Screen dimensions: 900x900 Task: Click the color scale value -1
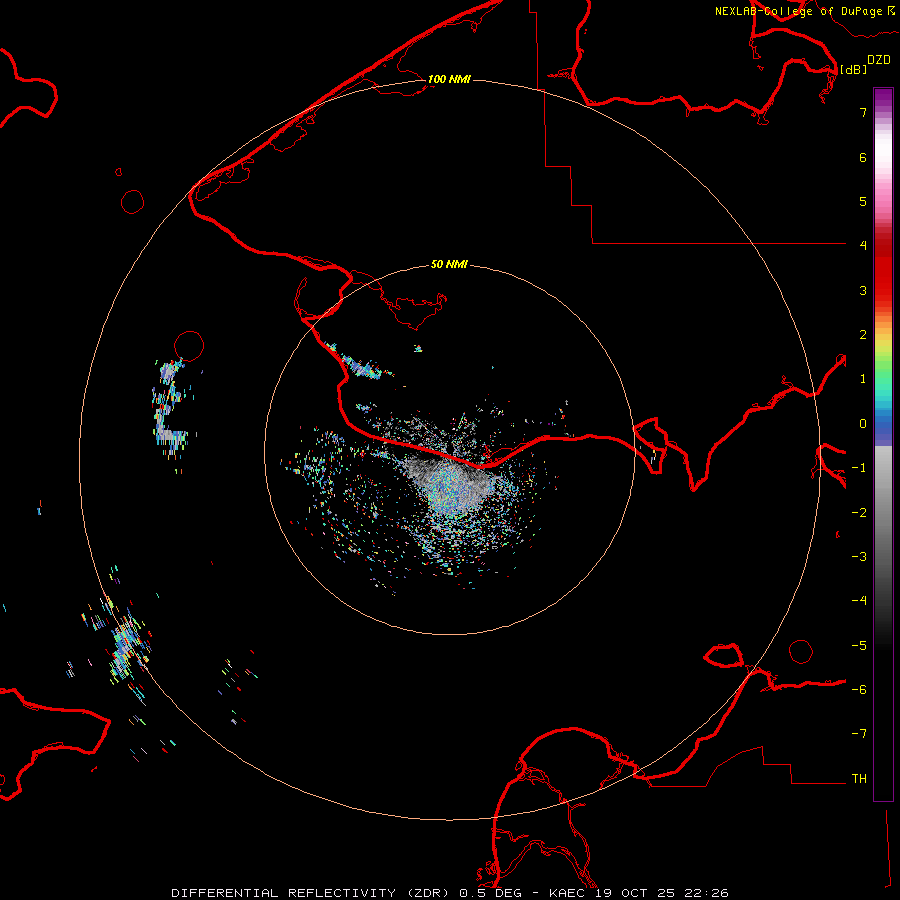(859, 468)
